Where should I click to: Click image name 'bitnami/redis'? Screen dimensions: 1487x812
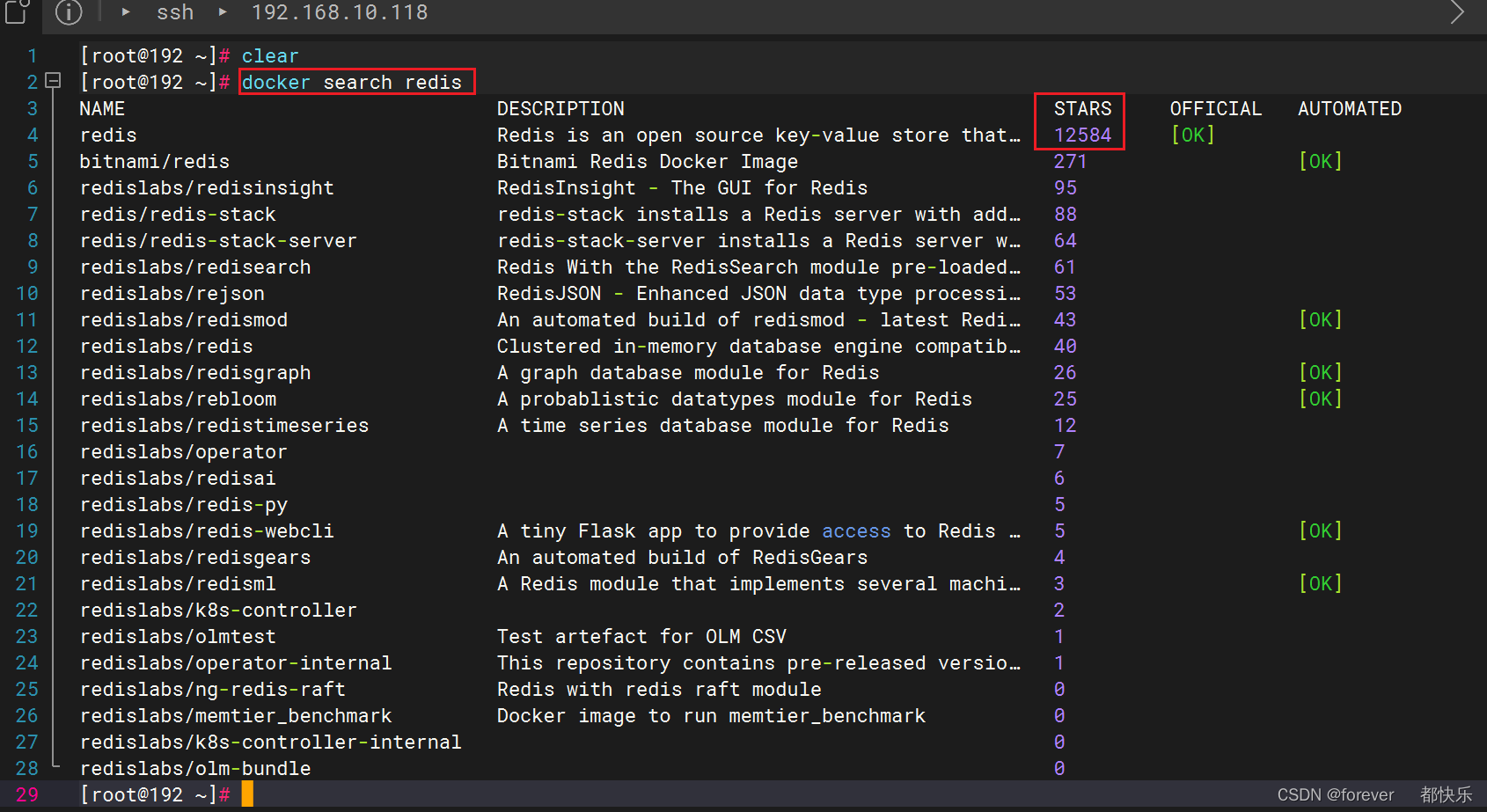(155, 161)
